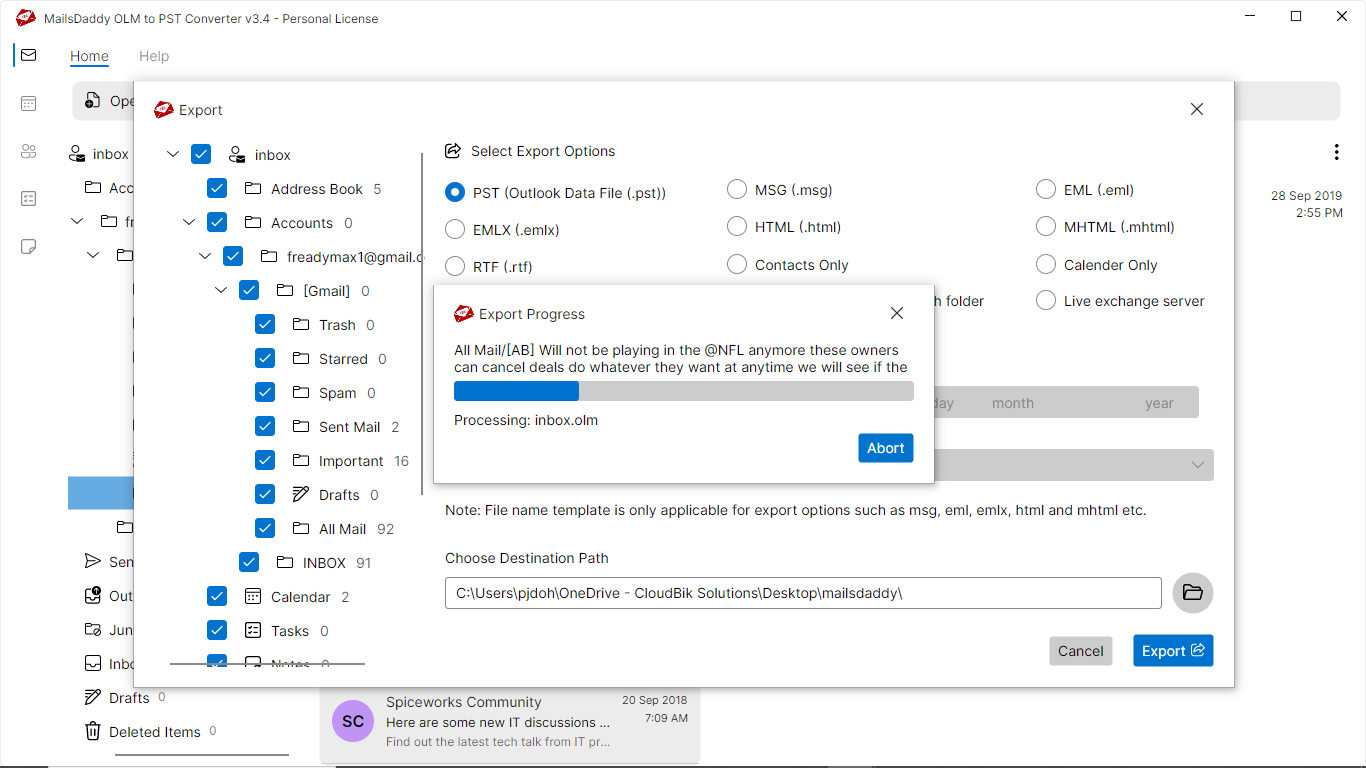Open the Spiceworks Community email

point(510,724)
